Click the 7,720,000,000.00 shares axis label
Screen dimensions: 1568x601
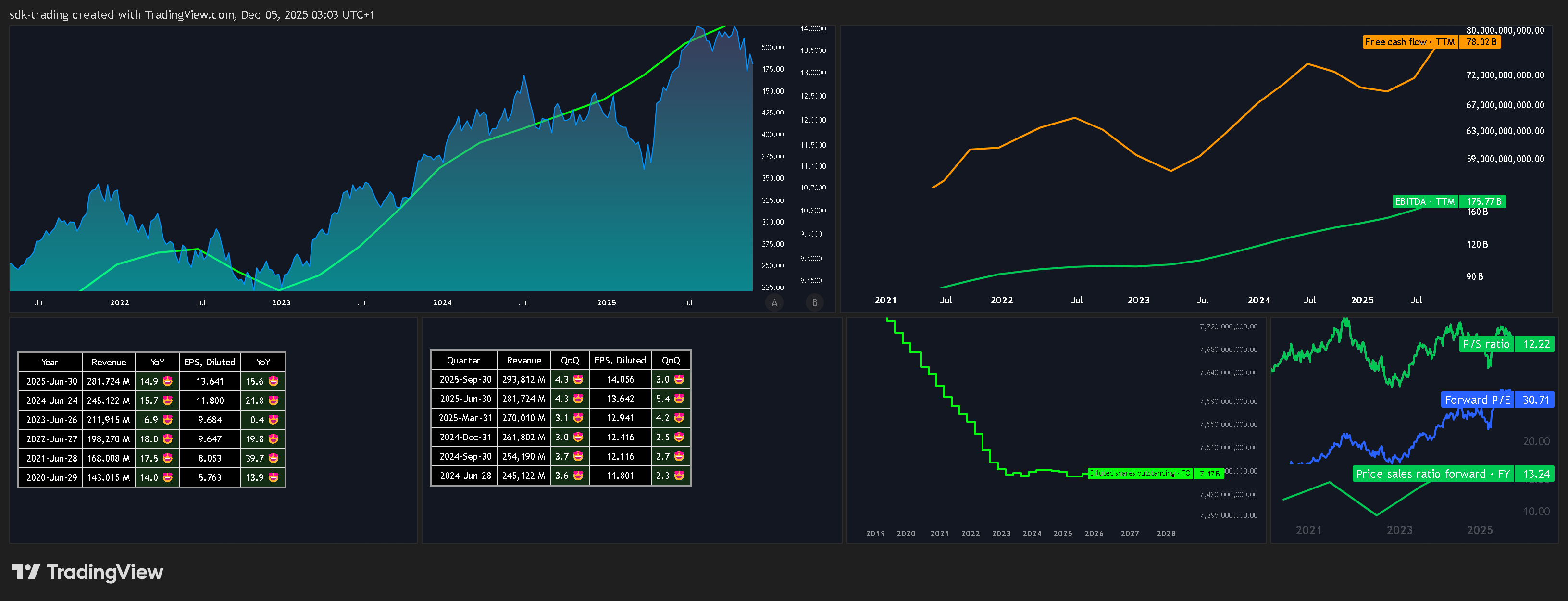(x=1228, y=327)
